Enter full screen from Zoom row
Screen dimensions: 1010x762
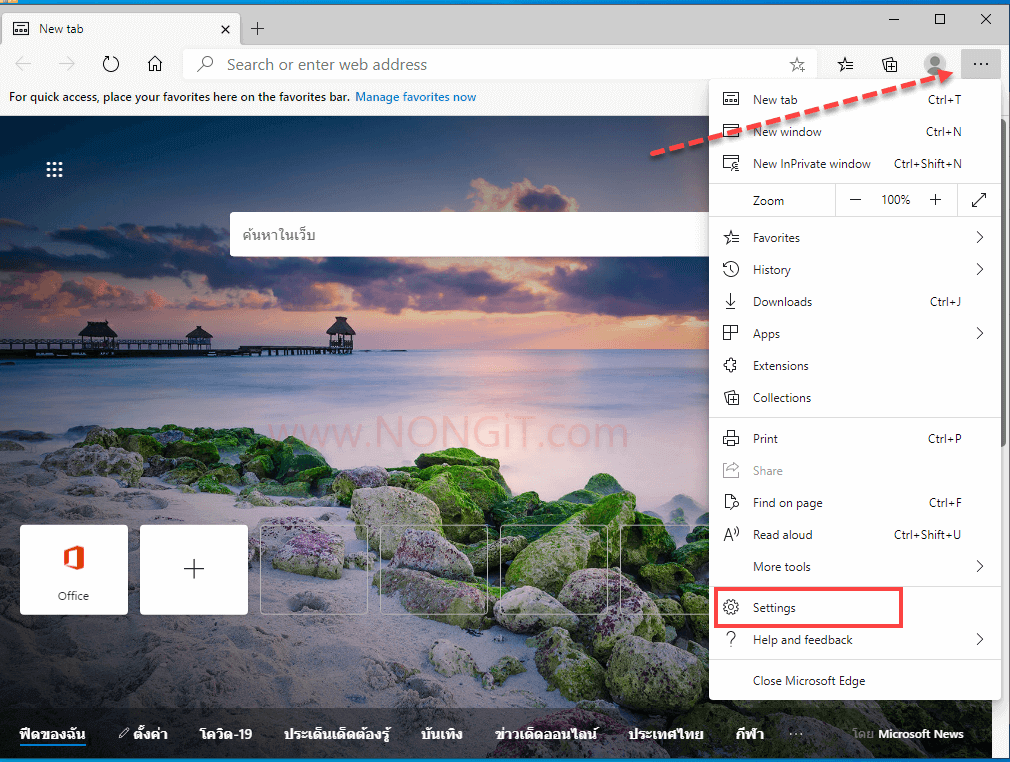(x=978, y=200)
